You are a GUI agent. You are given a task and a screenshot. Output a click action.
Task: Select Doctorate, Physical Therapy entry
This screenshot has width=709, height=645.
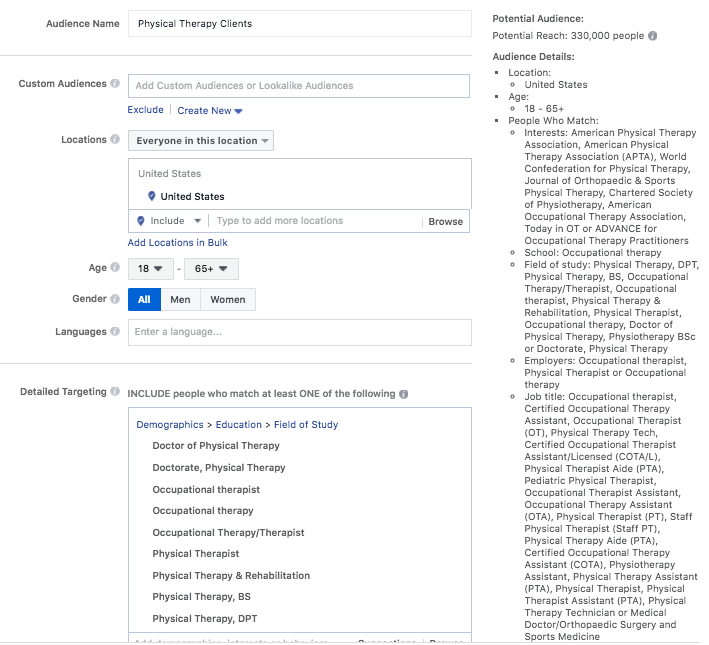pyautogui.click(x=219, y=468)
